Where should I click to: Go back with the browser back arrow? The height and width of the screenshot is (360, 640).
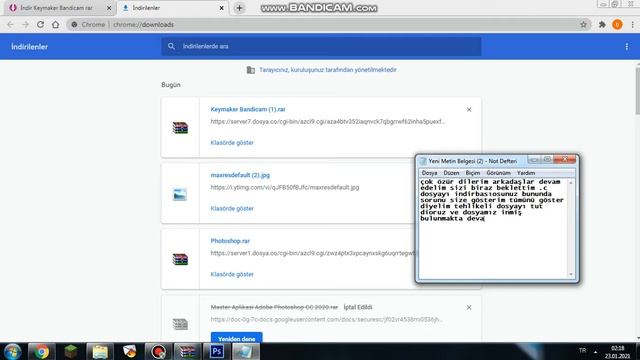click(x=10, y=24)
